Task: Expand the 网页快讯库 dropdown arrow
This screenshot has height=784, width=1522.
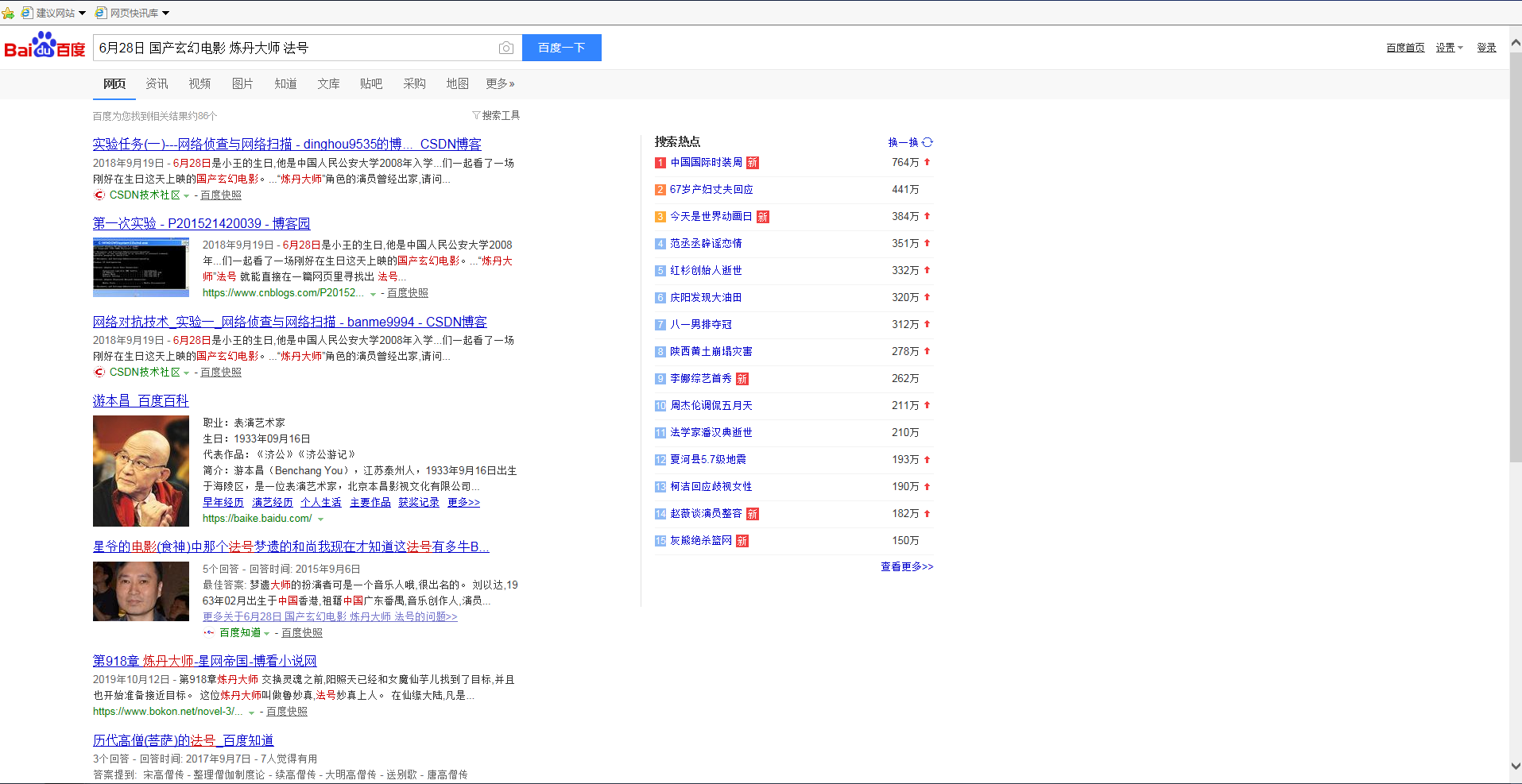Action: (165, 14)
